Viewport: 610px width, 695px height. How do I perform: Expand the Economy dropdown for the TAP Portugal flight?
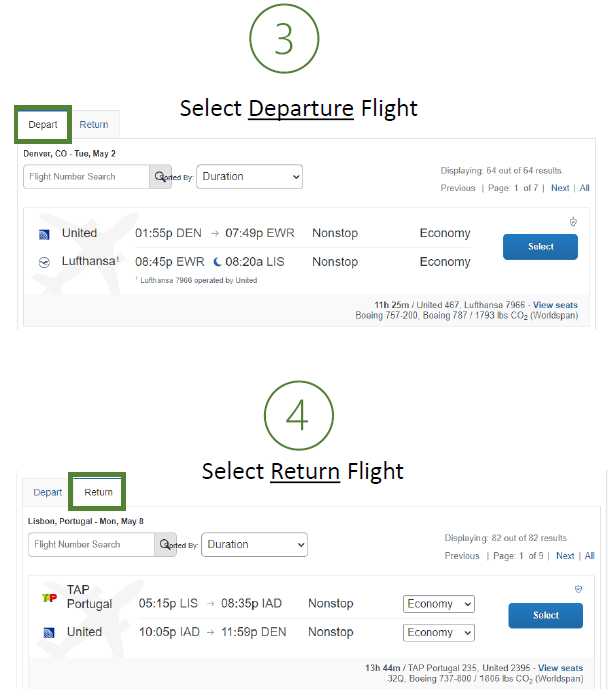439,604
